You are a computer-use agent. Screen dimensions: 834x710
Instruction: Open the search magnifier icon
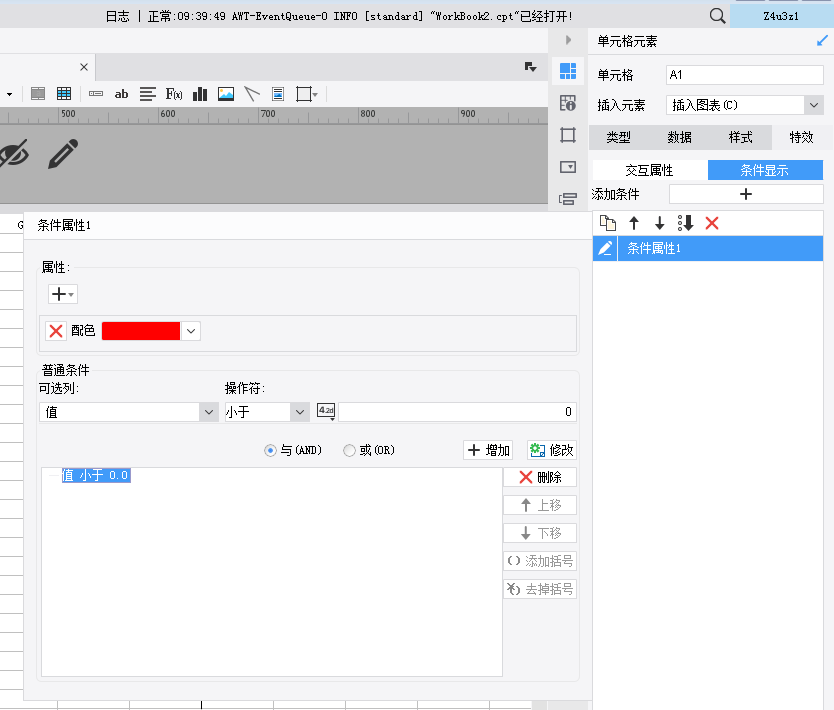[x=717, y=15]
